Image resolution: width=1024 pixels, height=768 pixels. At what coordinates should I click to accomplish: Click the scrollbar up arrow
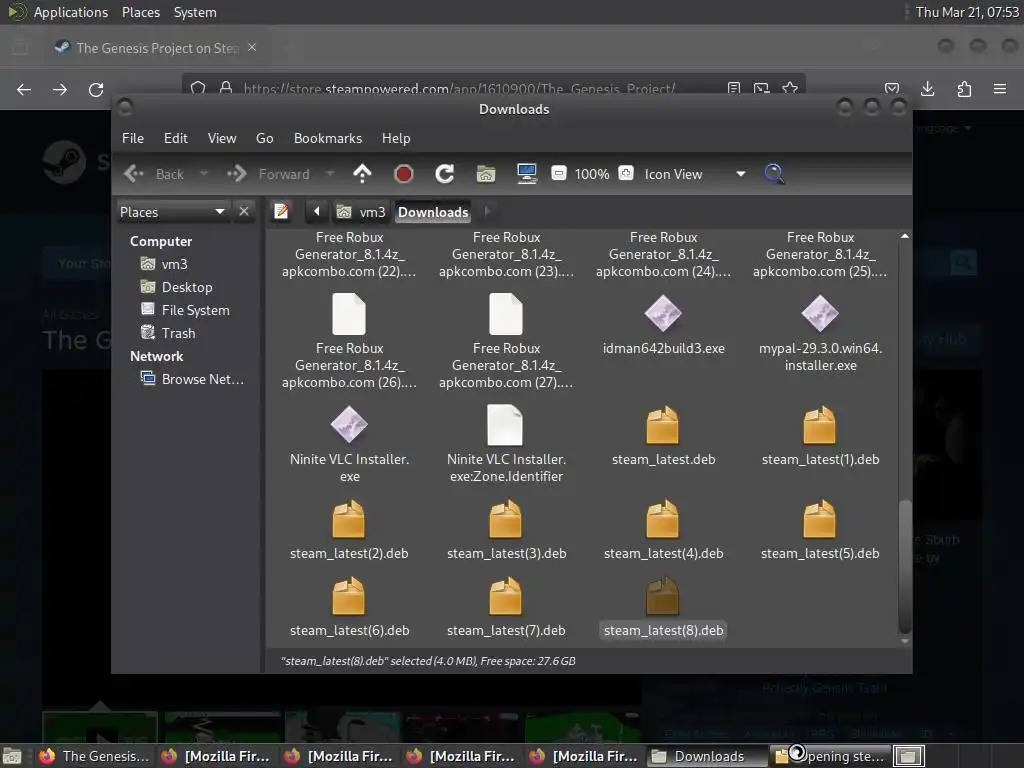904,236
